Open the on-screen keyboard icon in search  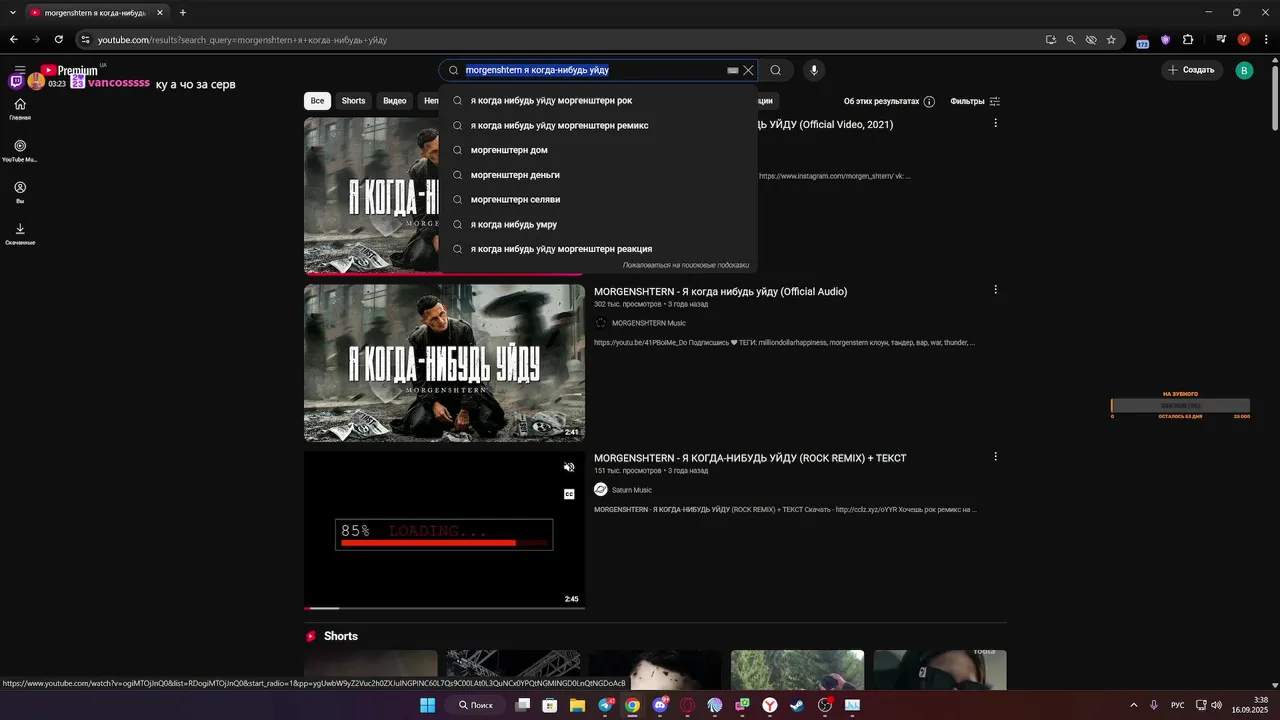pos(733,70)
